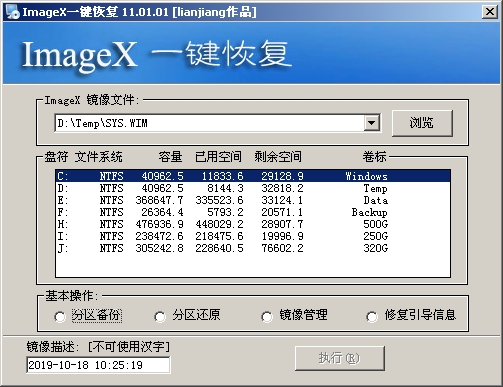Image resolution: width=503 pixels, height=387 pixels.
Task: Click the ImageX app icon in title bar
Action: click(x=13, y=12)
